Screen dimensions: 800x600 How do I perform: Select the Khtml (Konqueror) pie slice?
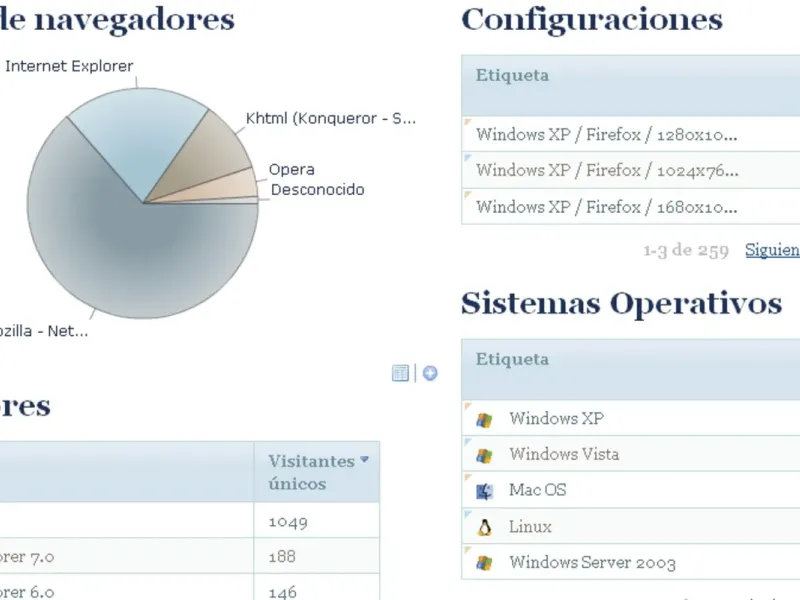click(x=207, y=158)
